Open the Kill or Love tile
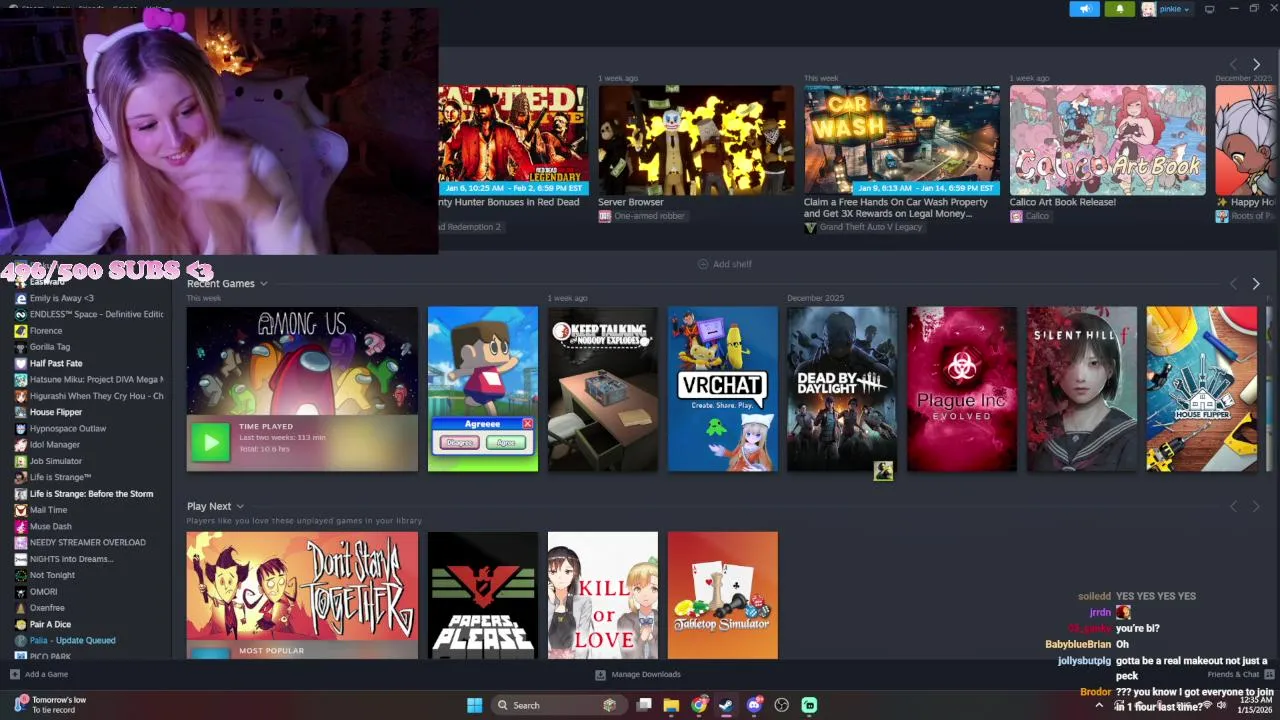1280x720 pixels. coord(603,595)
